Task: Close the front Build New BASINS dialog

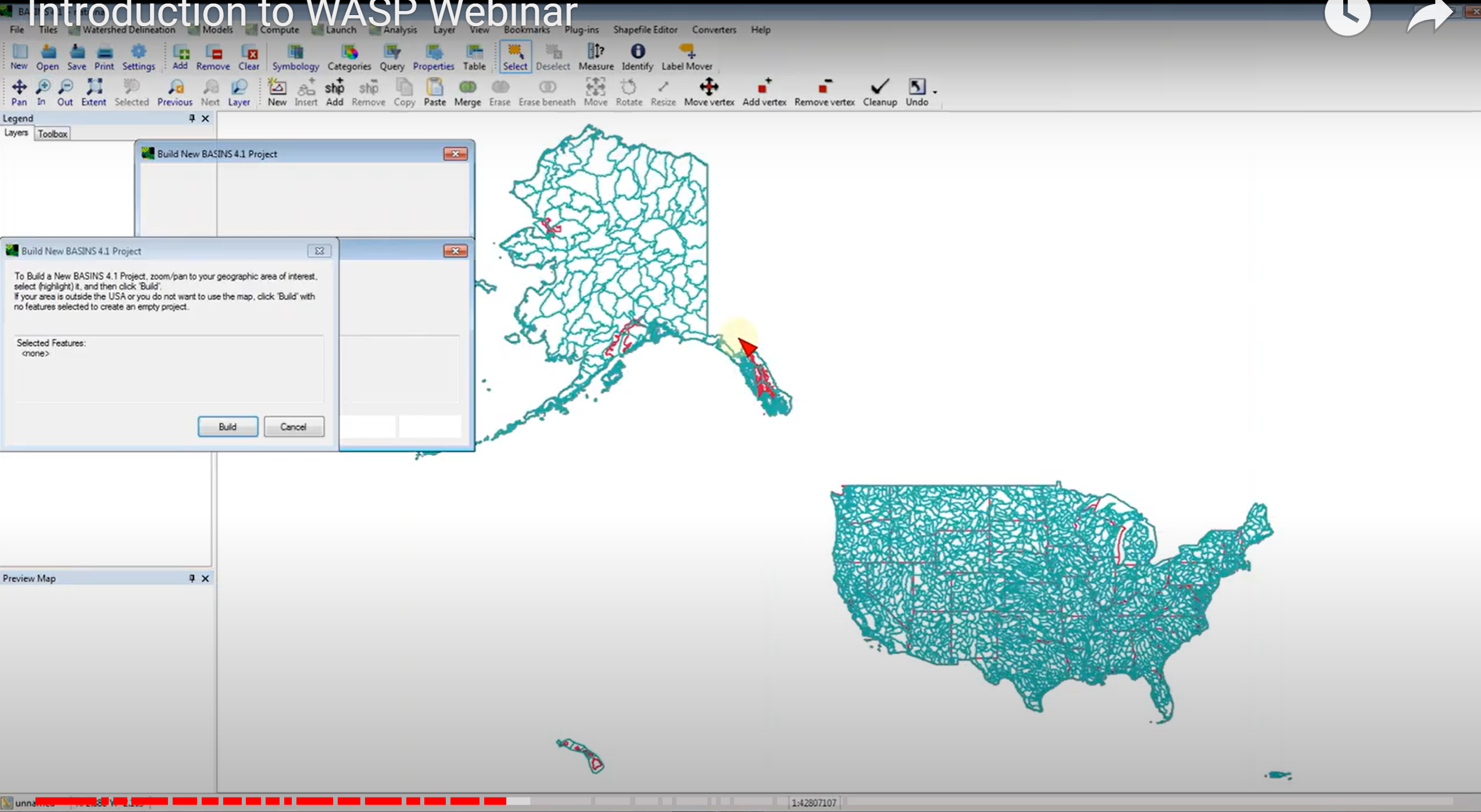Action: pos(319,251)
